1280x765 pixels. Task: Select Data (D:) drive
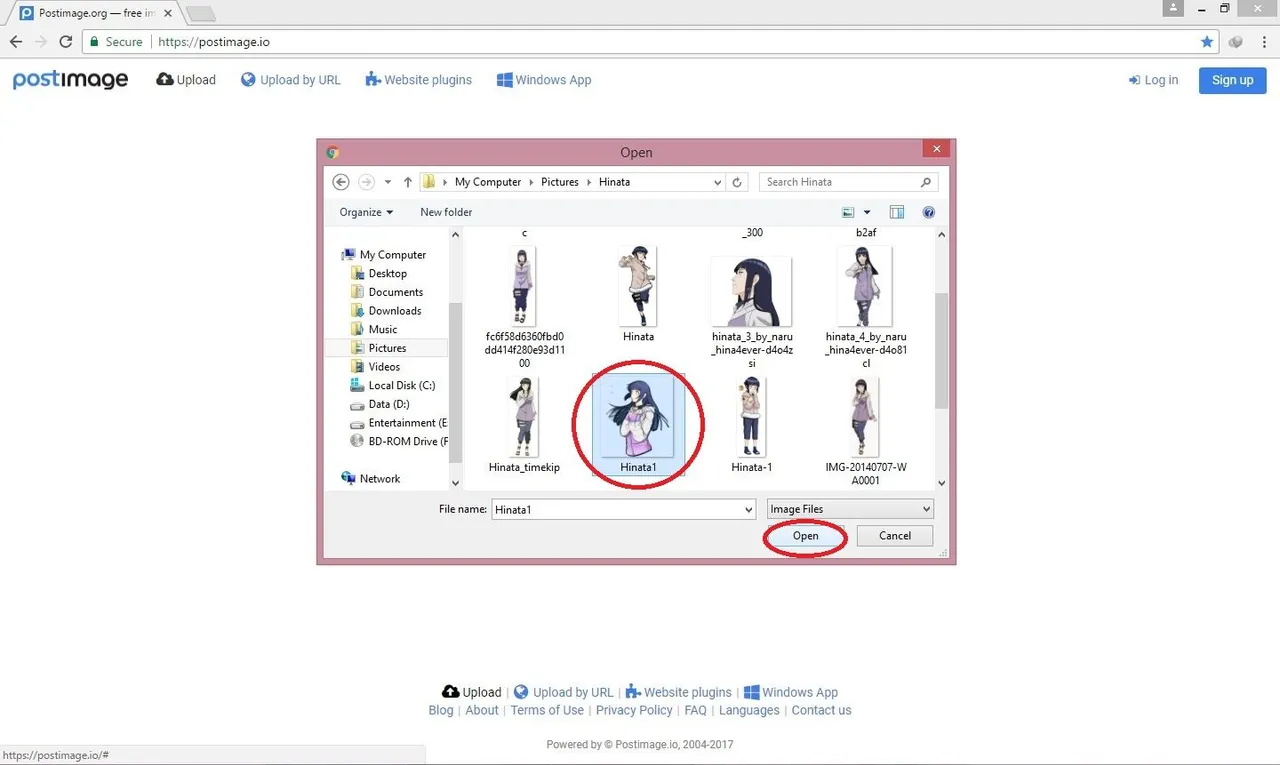click(388, 404)
